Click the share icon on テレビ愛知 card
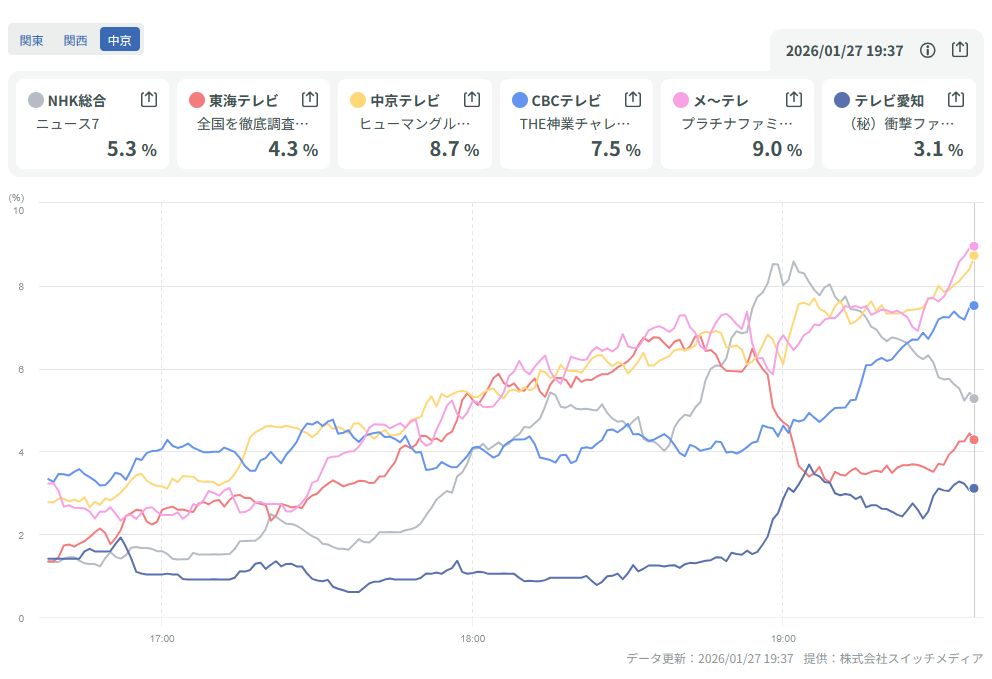Screen dimensions: 992x679 955,99
